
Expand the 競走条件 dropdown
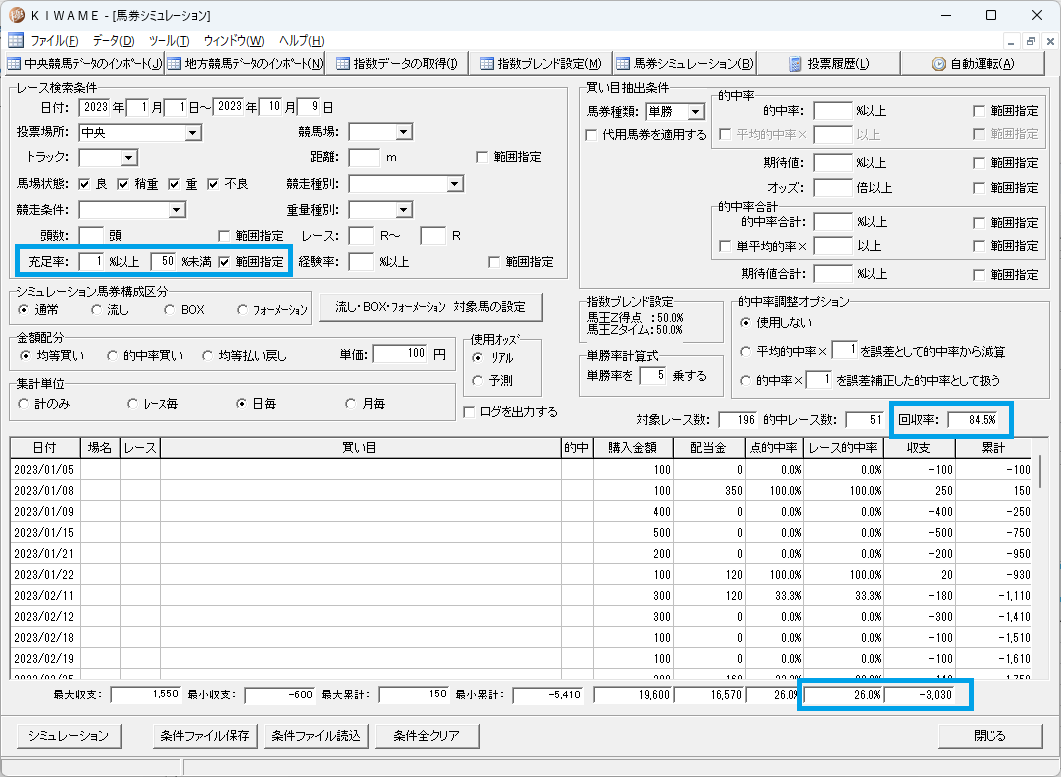(x=177, y=210)
